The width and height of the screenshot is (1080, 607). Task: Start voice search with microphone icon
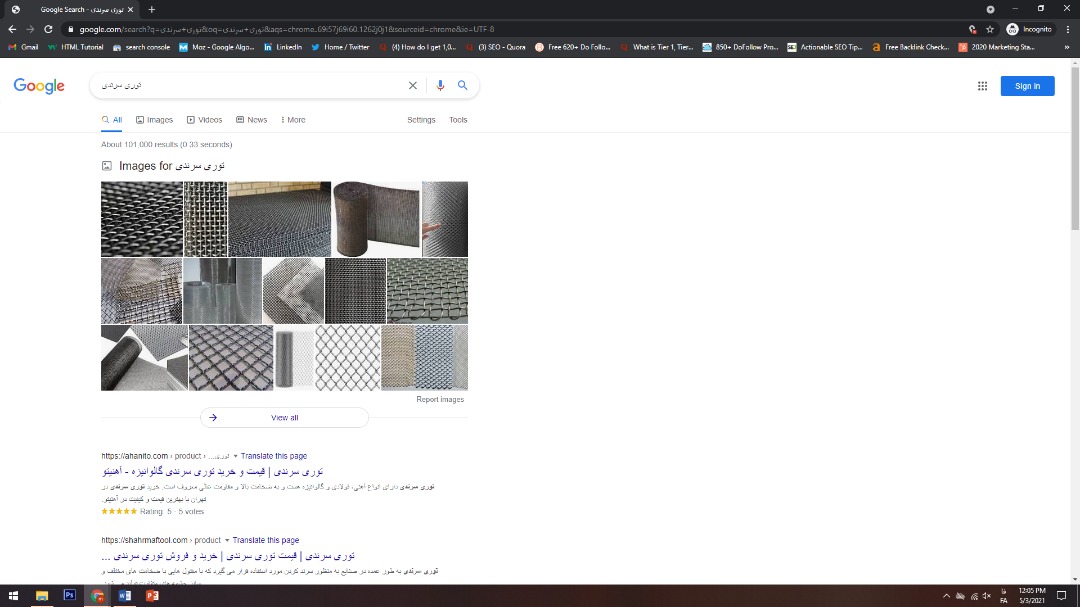440,85
